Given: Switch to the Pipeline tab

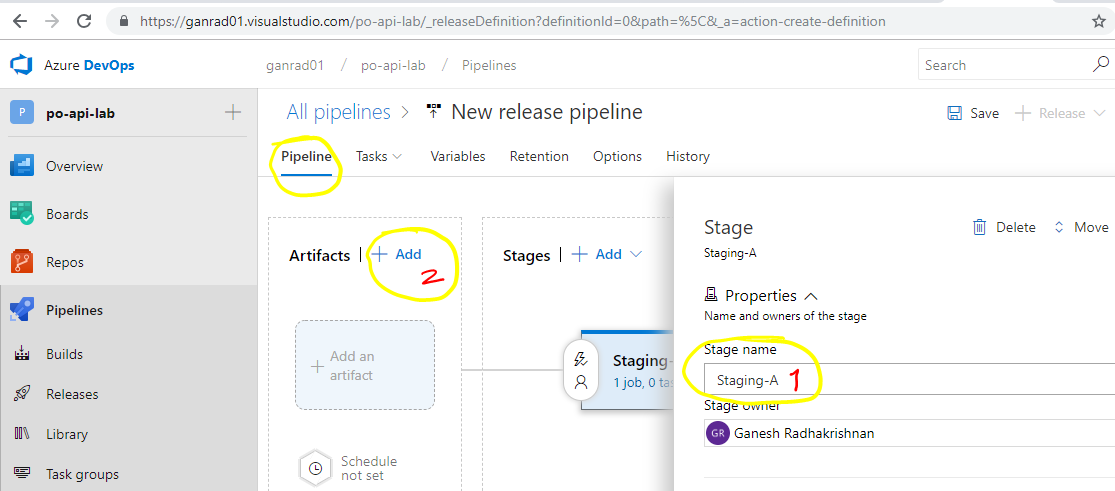Looking at the screenshot, I should coord(306,157).
